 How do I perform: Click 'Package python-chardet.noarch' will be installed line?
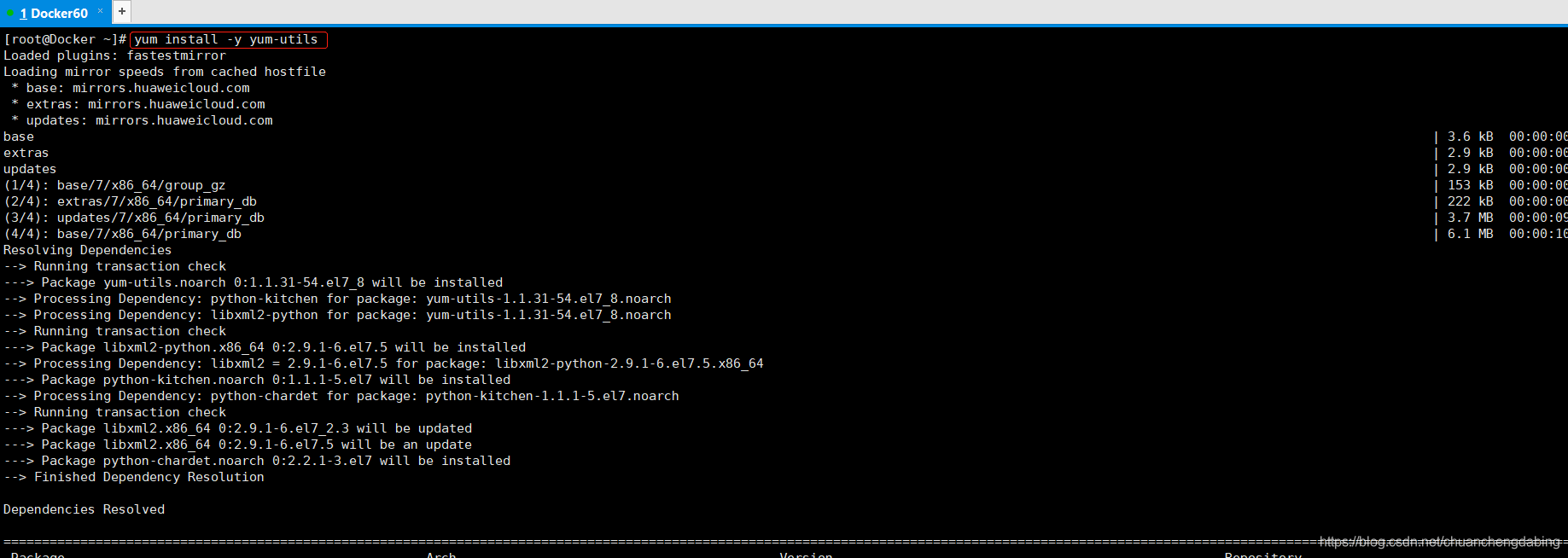tap(257, 461)
